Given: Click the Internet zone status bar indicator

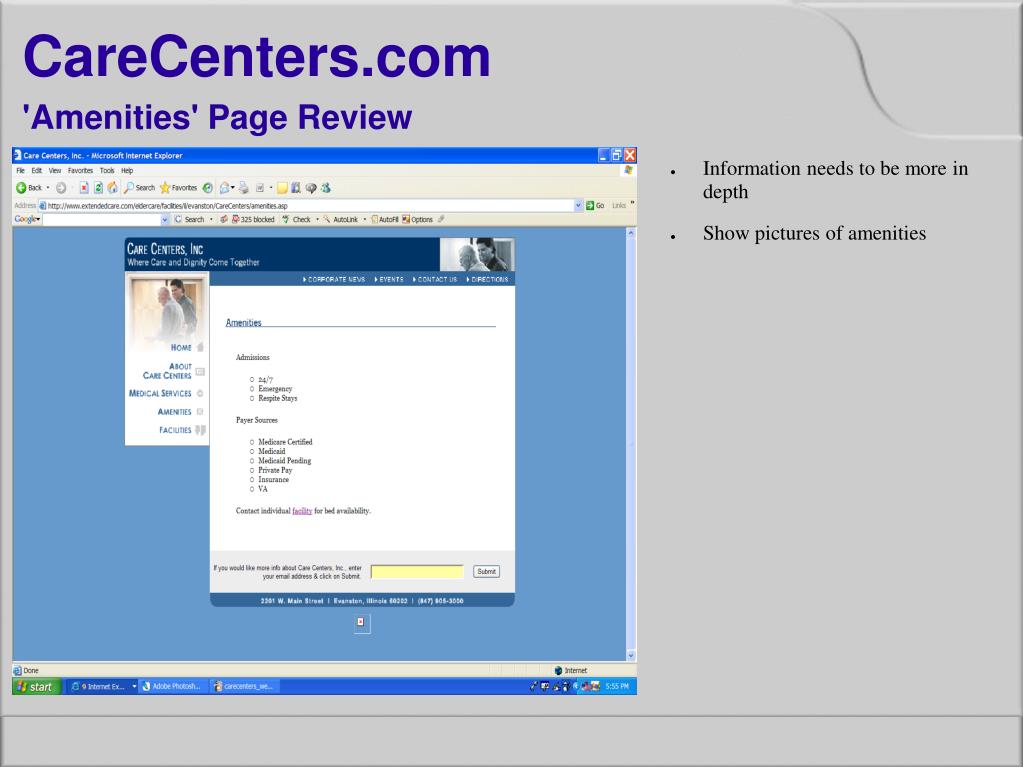Looking at the screenshot, I should point(570,670).
